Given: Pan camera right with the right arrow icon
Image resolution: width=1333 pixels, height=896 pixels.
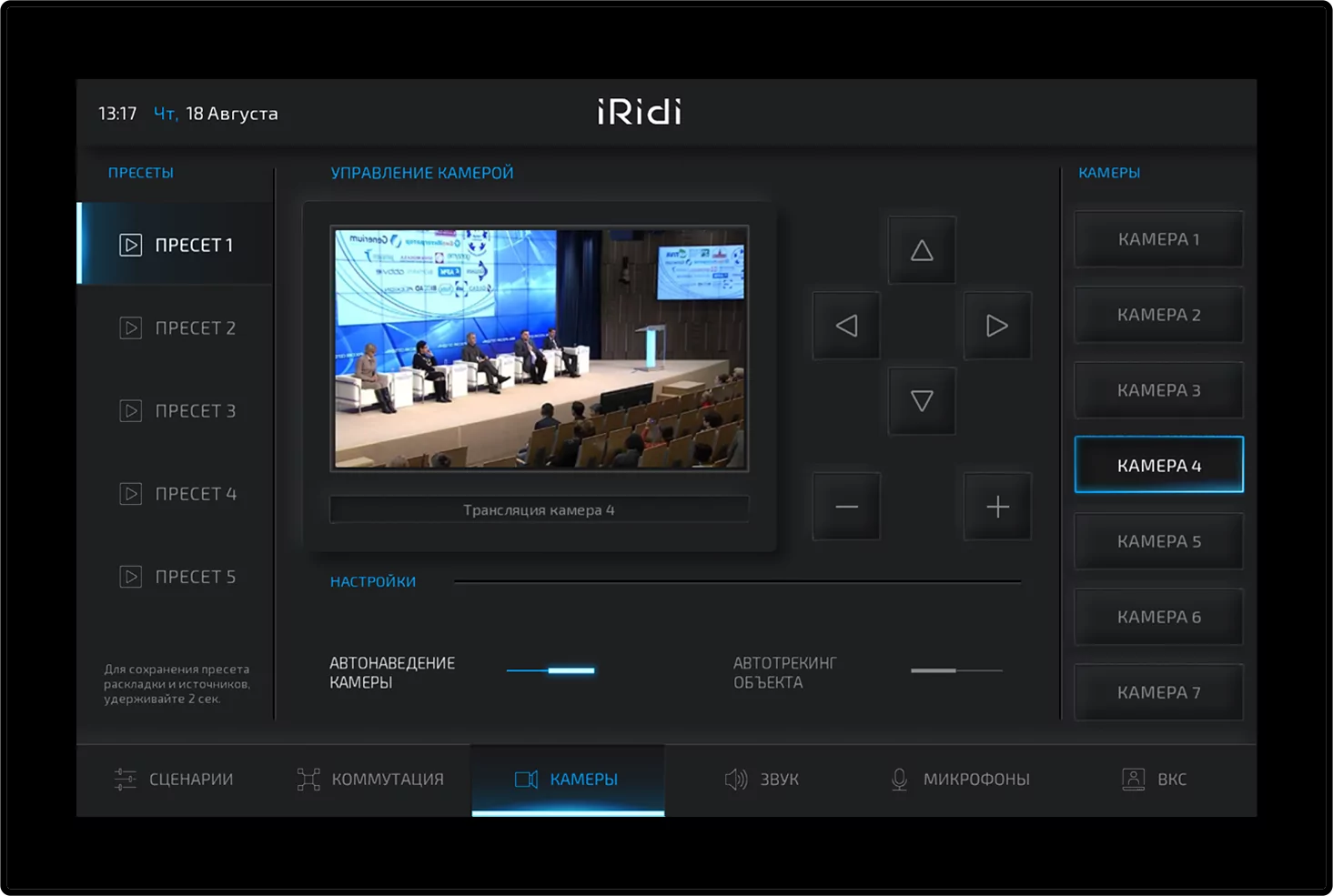Looking at the screenshot, I should point(997,326).
